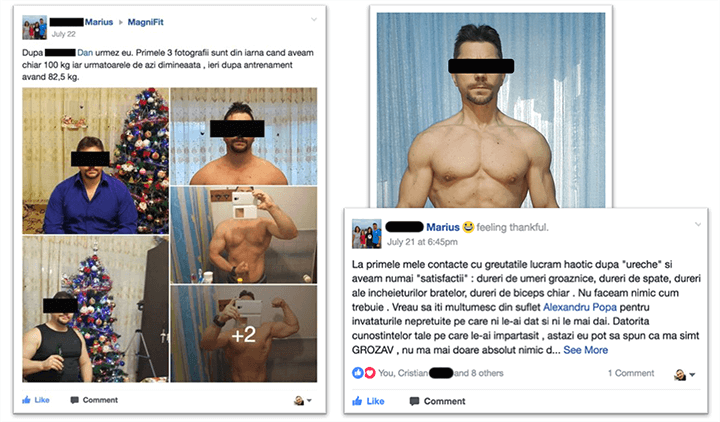Expand the post with See More

click(585, 350)
